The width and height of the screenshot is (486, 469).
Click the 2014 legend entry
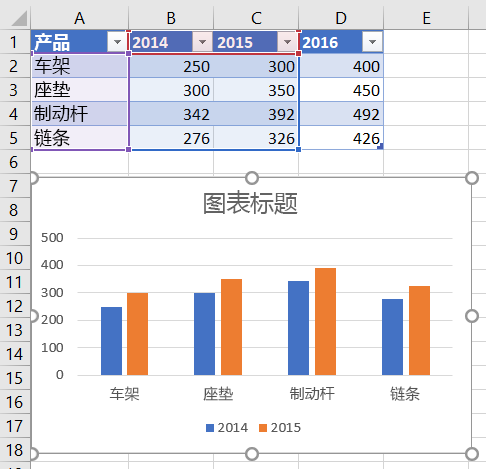point(227,428)
